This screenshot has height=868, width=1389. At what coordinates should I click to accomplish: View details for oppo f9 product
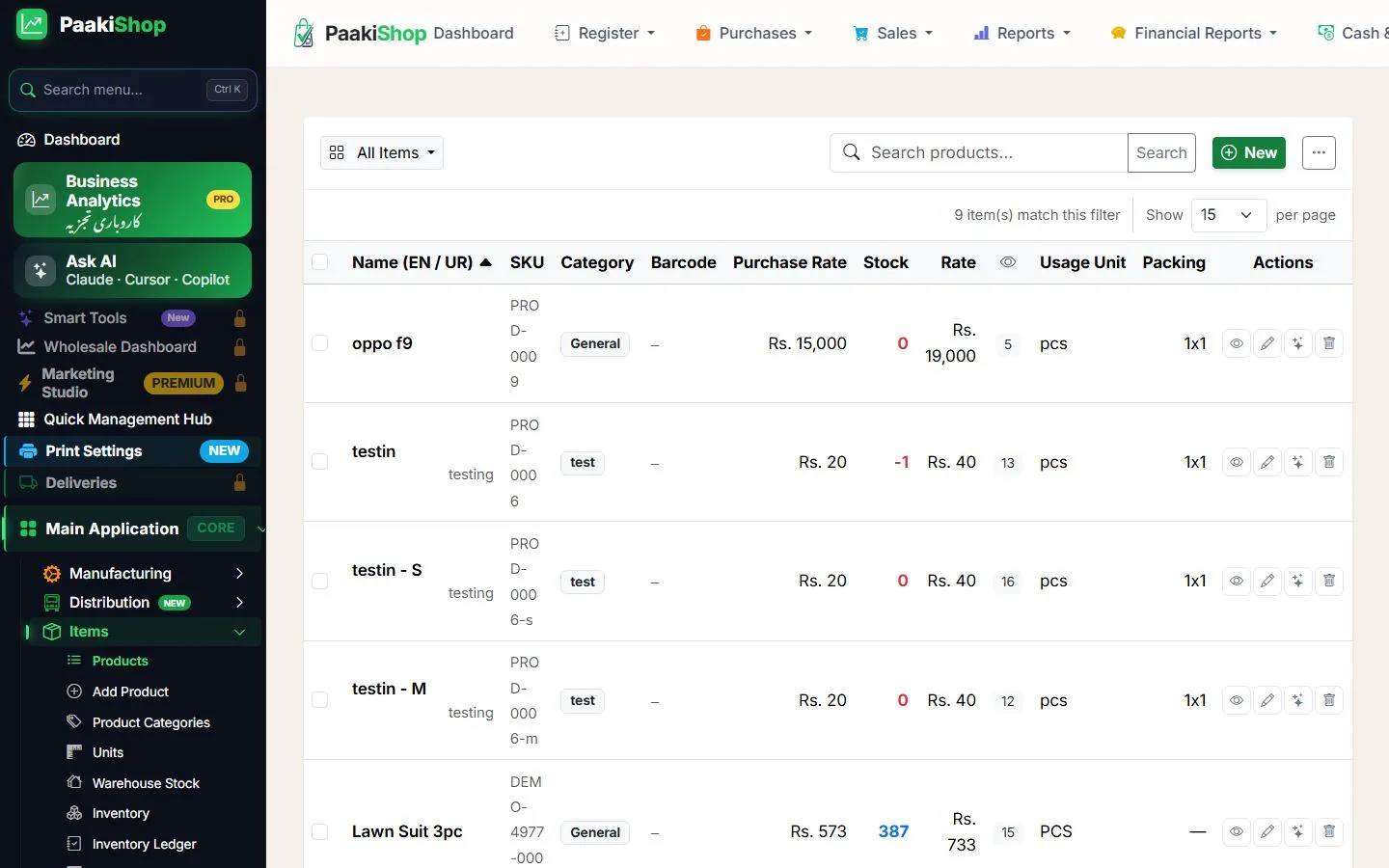pos(1236,343)
